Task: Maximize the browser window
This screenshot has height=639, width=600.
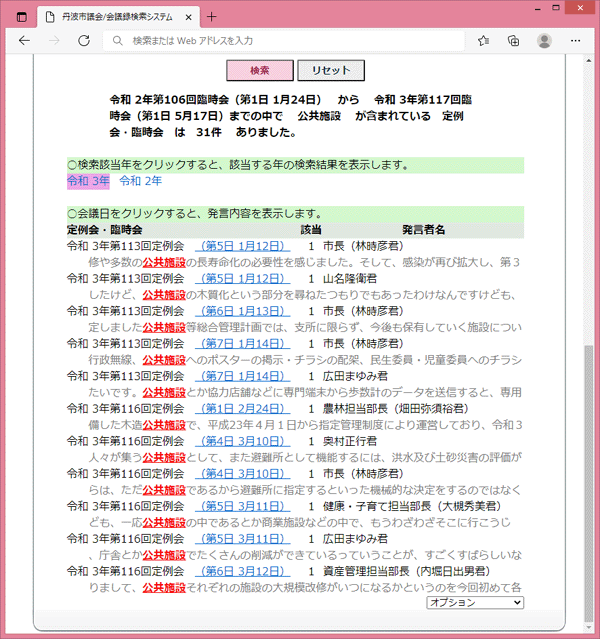Action: point(556,8)
